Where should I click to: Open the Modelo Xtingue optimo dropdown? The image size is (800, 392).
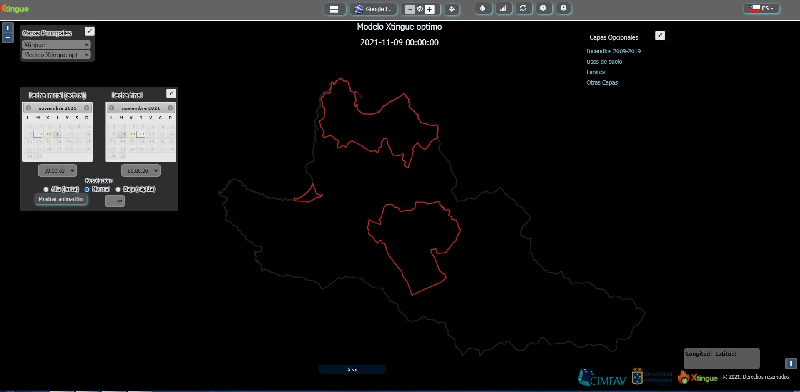(x=56, y=54)
